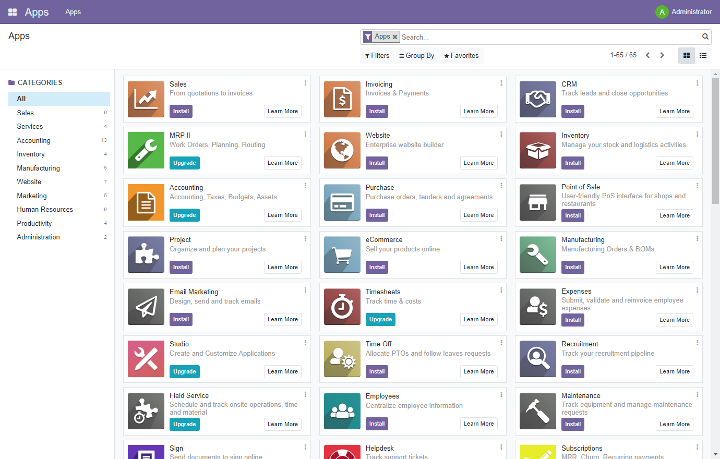Click the Point of Sale shop icon
This screenshot has height=459, width=720.
coord(538,202)
